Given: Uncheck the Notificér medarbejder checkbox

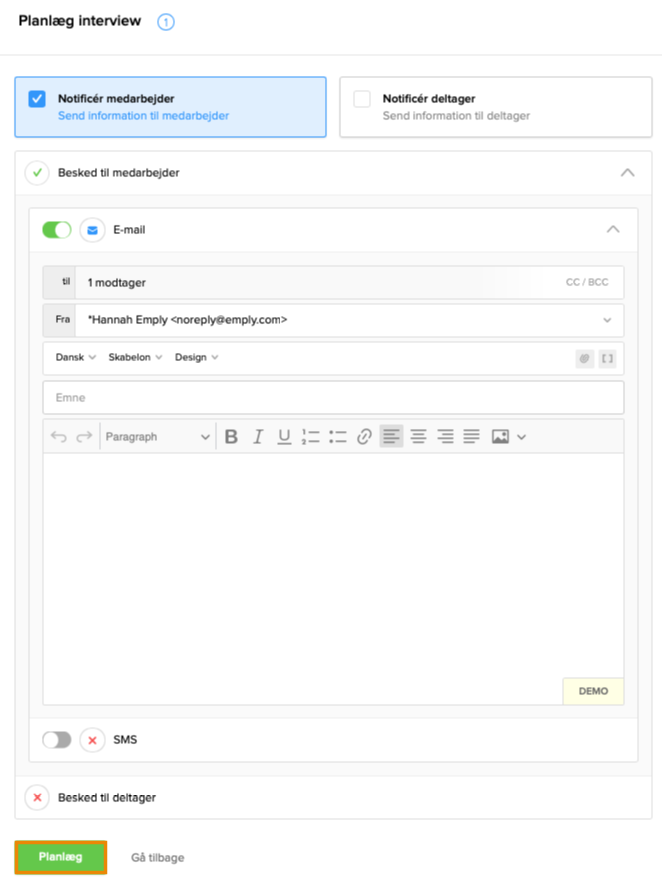Looking at the screenshot, I should [x=37, y=99].
